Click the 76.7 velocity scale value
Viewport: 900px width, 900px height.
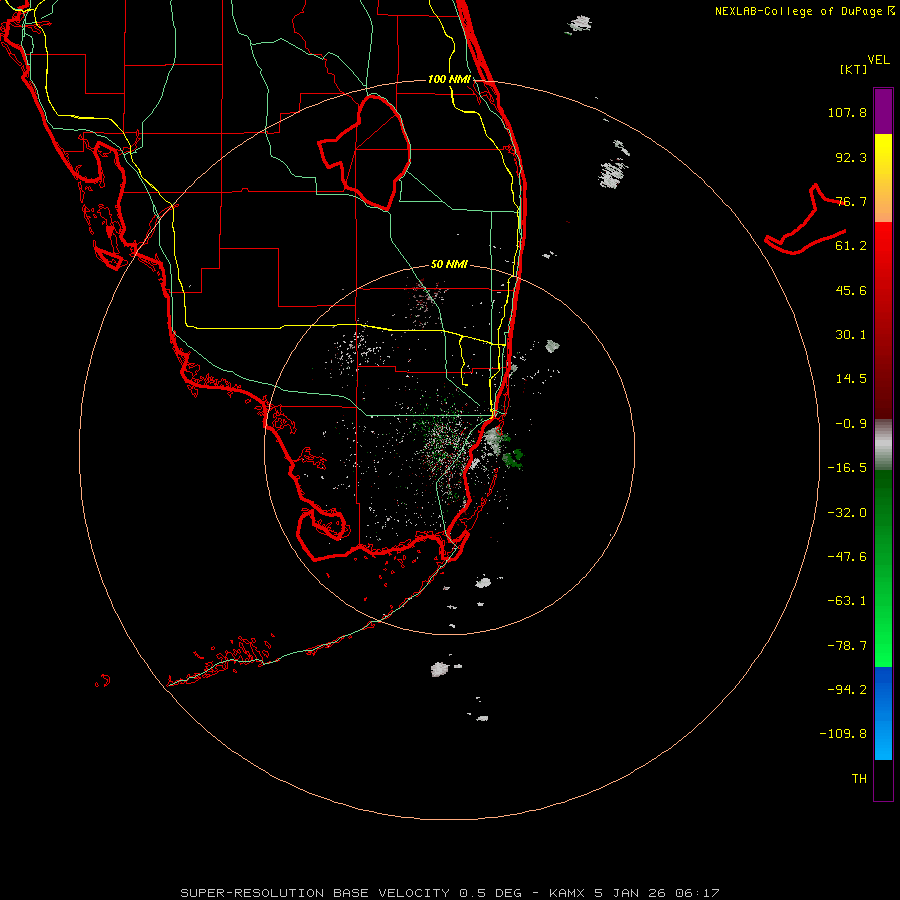[x=851, y=201]
